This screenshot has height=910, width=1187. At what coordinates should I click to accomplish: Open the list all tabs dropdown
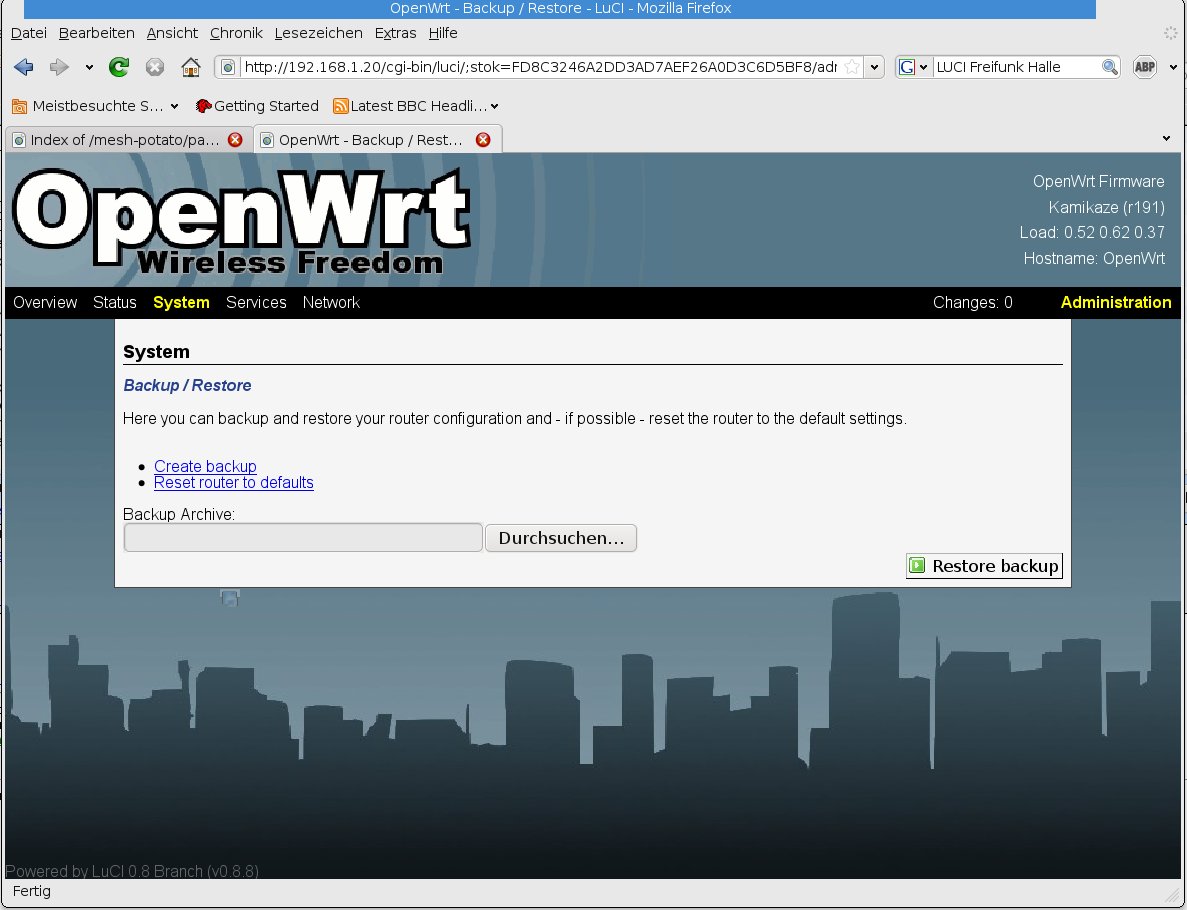click(1166, 139)
